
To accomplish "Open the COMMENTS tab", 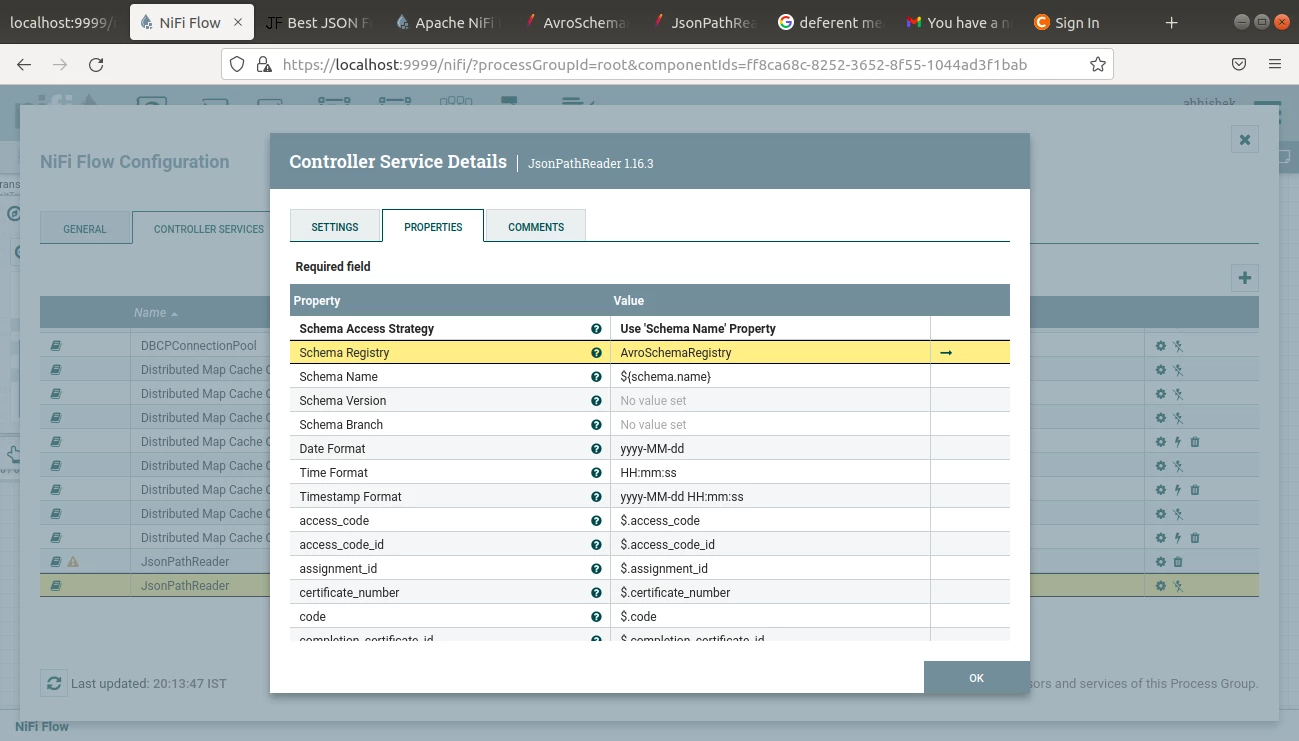I will pos(536,226).
